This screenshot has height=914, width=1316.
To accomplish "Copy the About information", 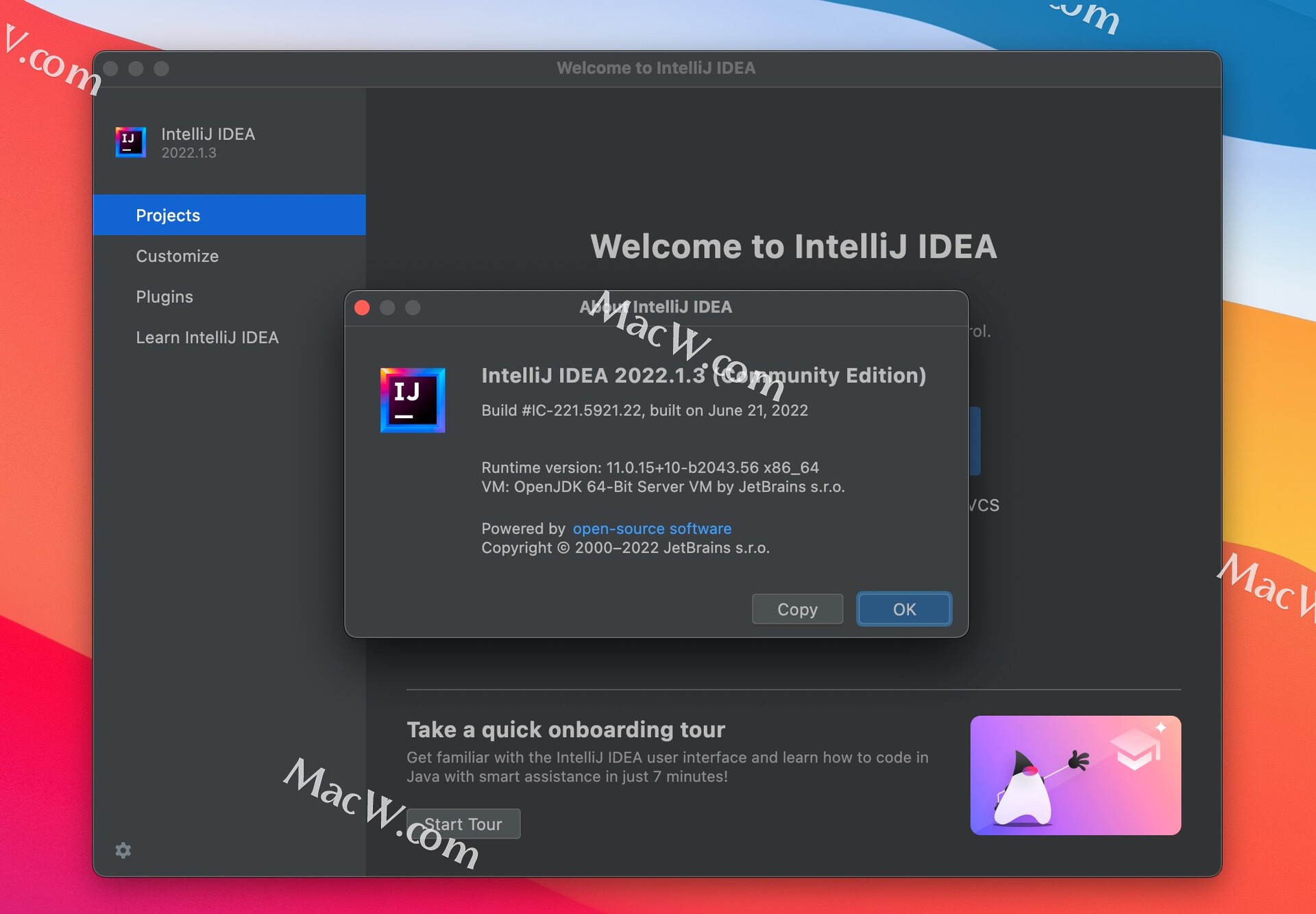I will (797, 609).
